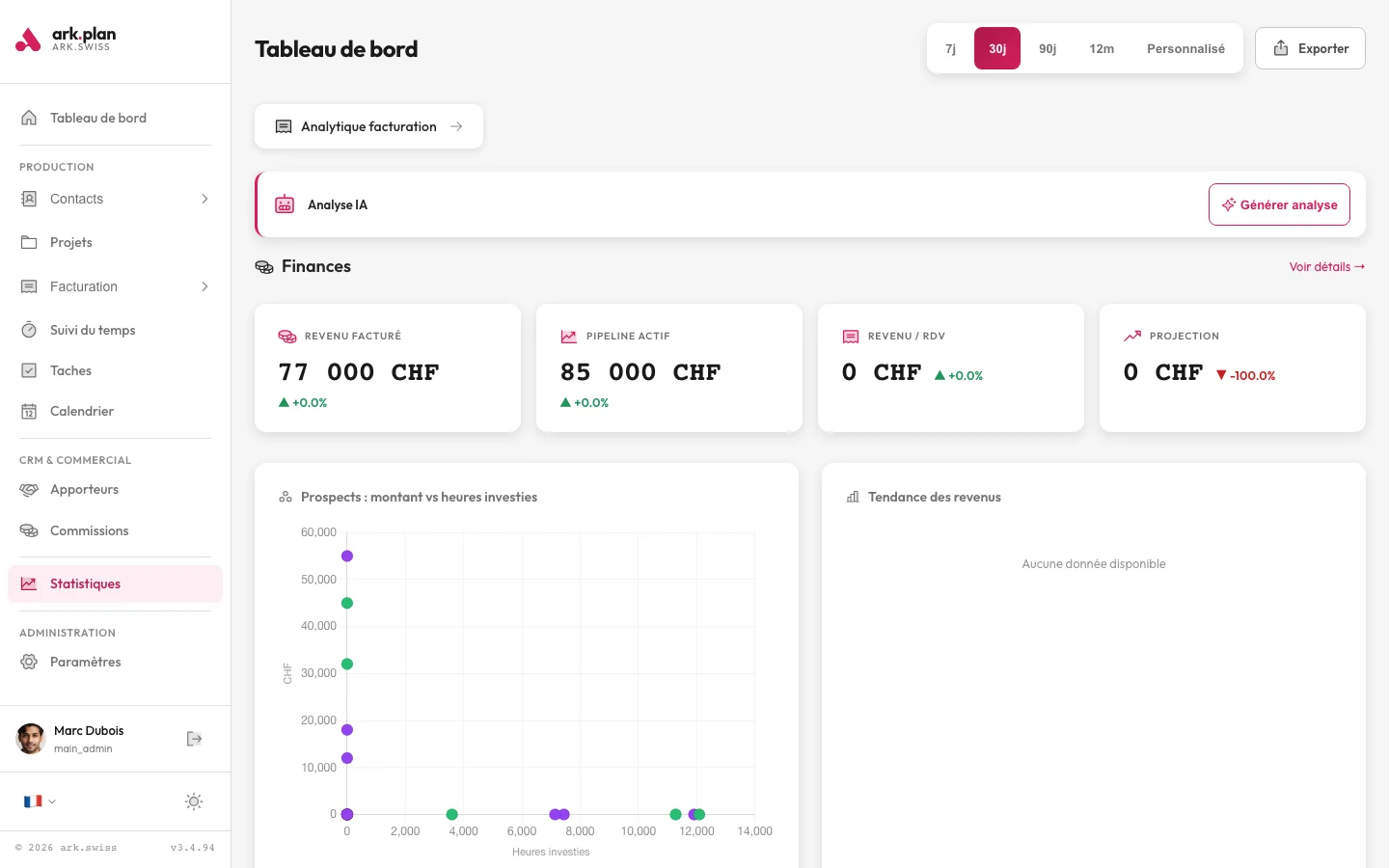Click the Analyse IA robot icon
Image resolution: width=1389 pixels, height=868 pixels.
pos(285,204)
